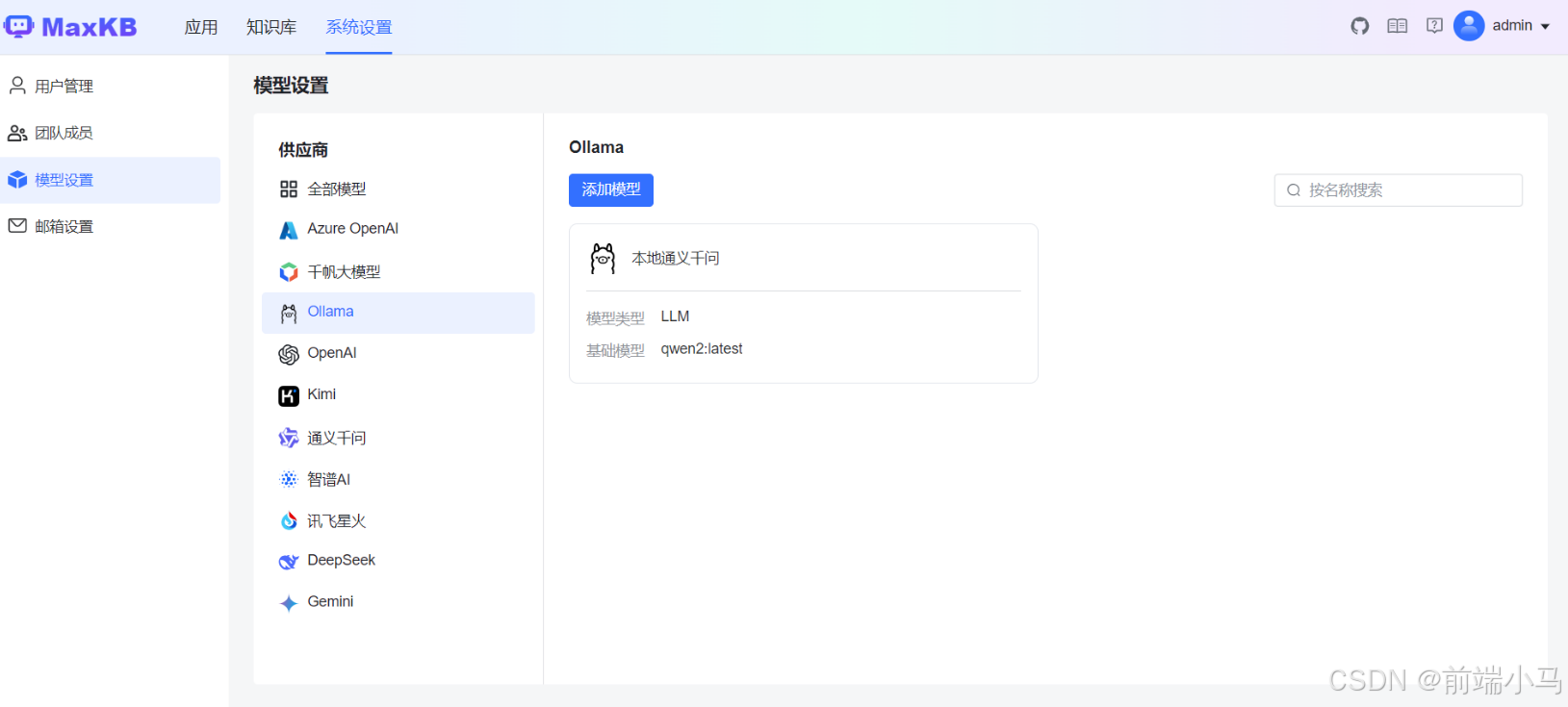This screenshot has width=1568, height=707.
Task: Click the Kimi logo icon
Action: tap(289, 396)
